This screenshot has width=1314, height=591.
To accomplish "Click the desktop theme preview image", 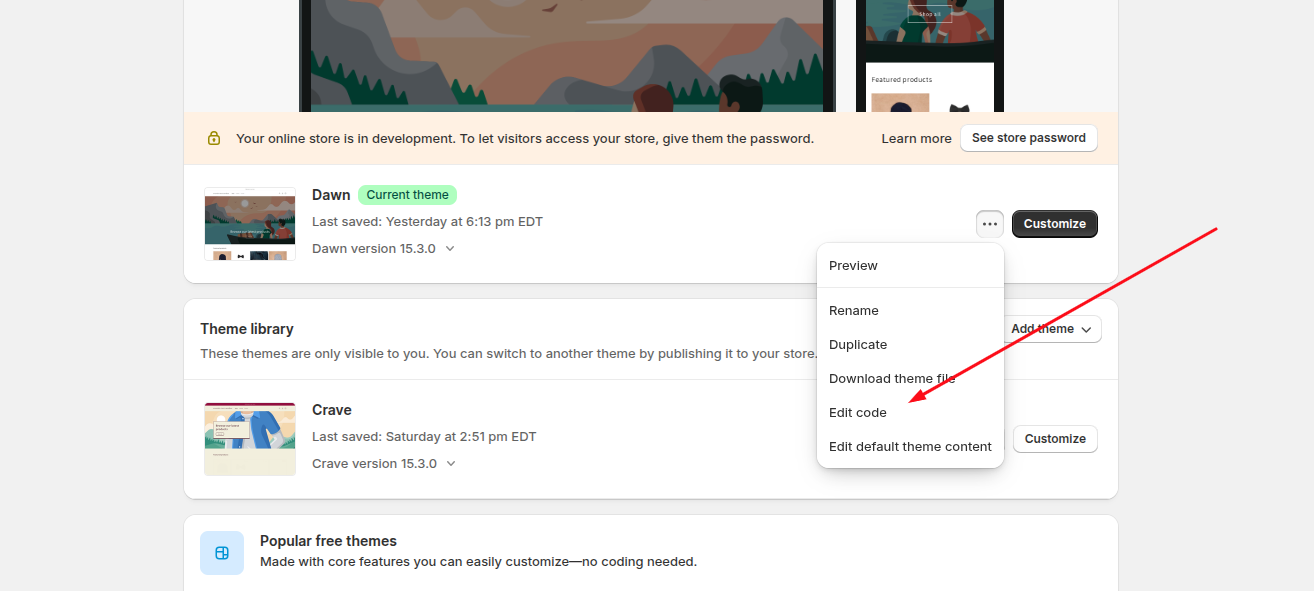I will pos(567,56).
